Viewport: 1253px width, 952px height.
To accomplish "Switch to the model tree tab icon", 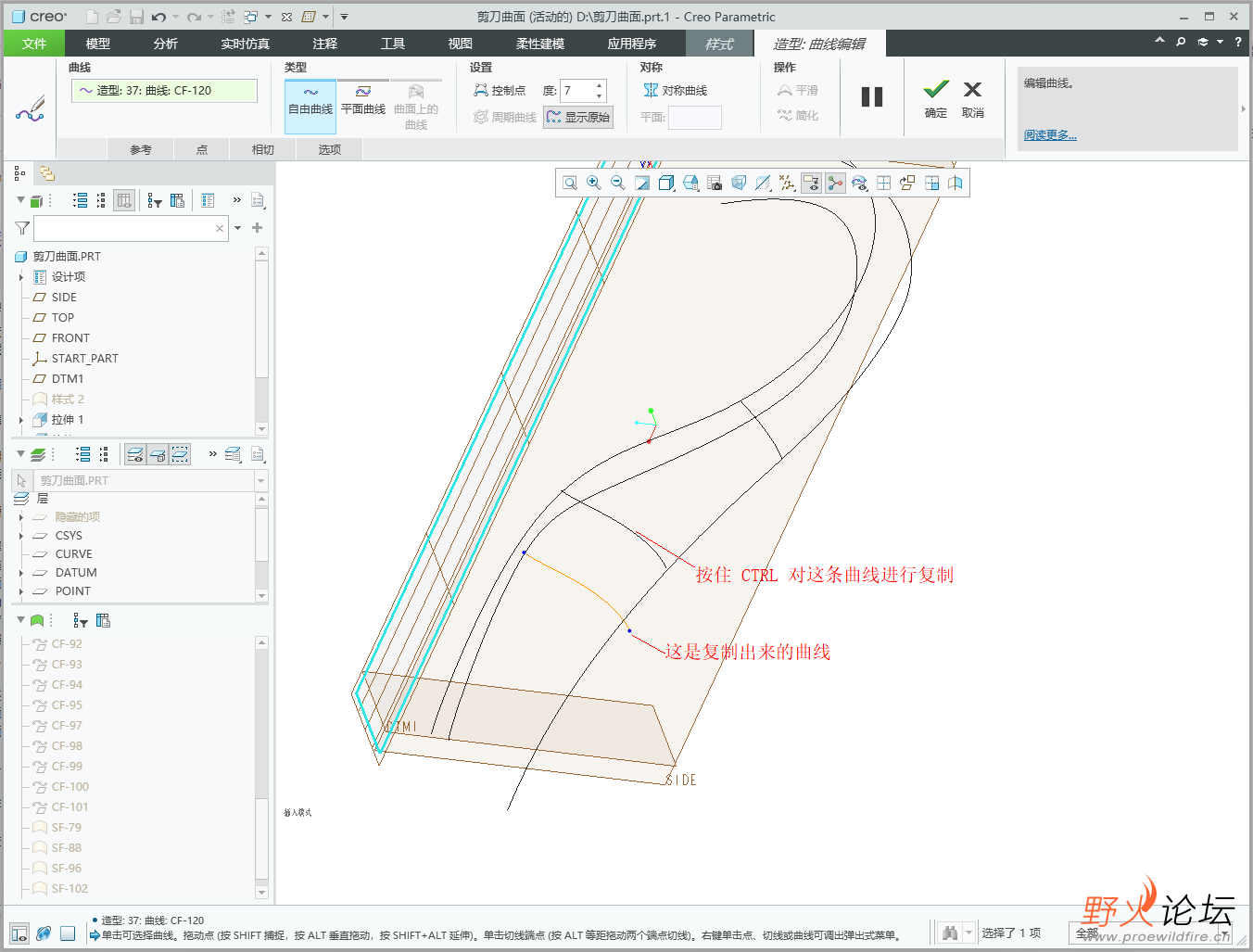I will (x=19, y=173).
